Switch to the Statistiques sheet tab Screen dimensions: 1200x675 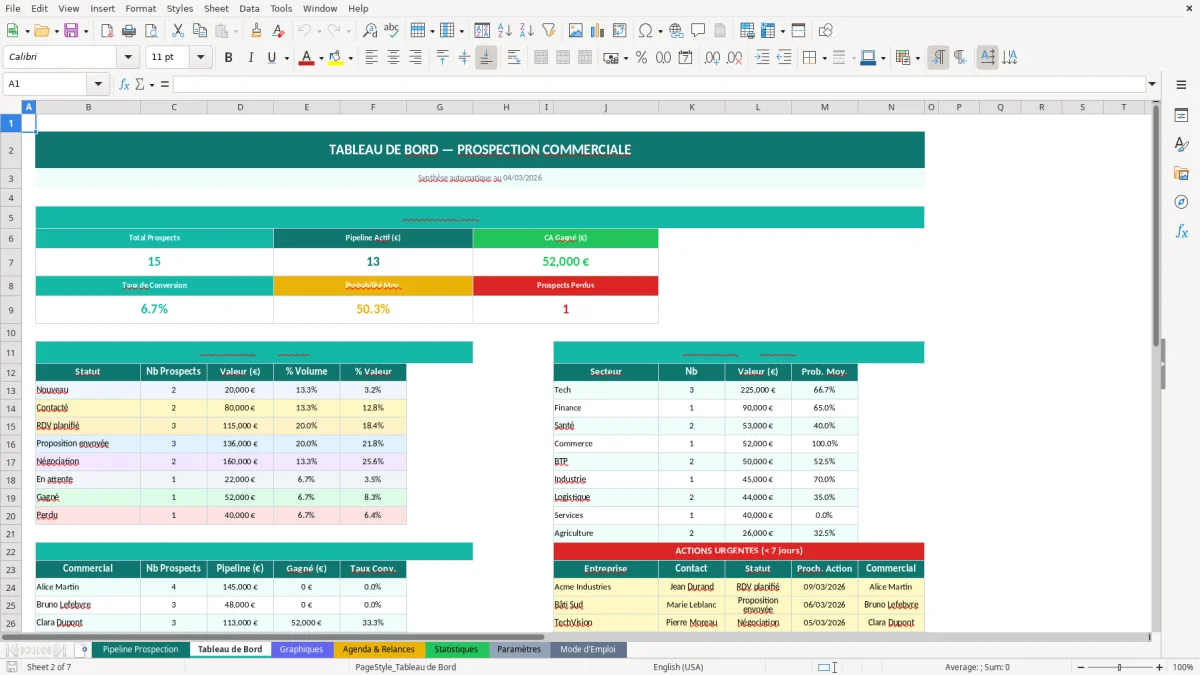(456, 649)
